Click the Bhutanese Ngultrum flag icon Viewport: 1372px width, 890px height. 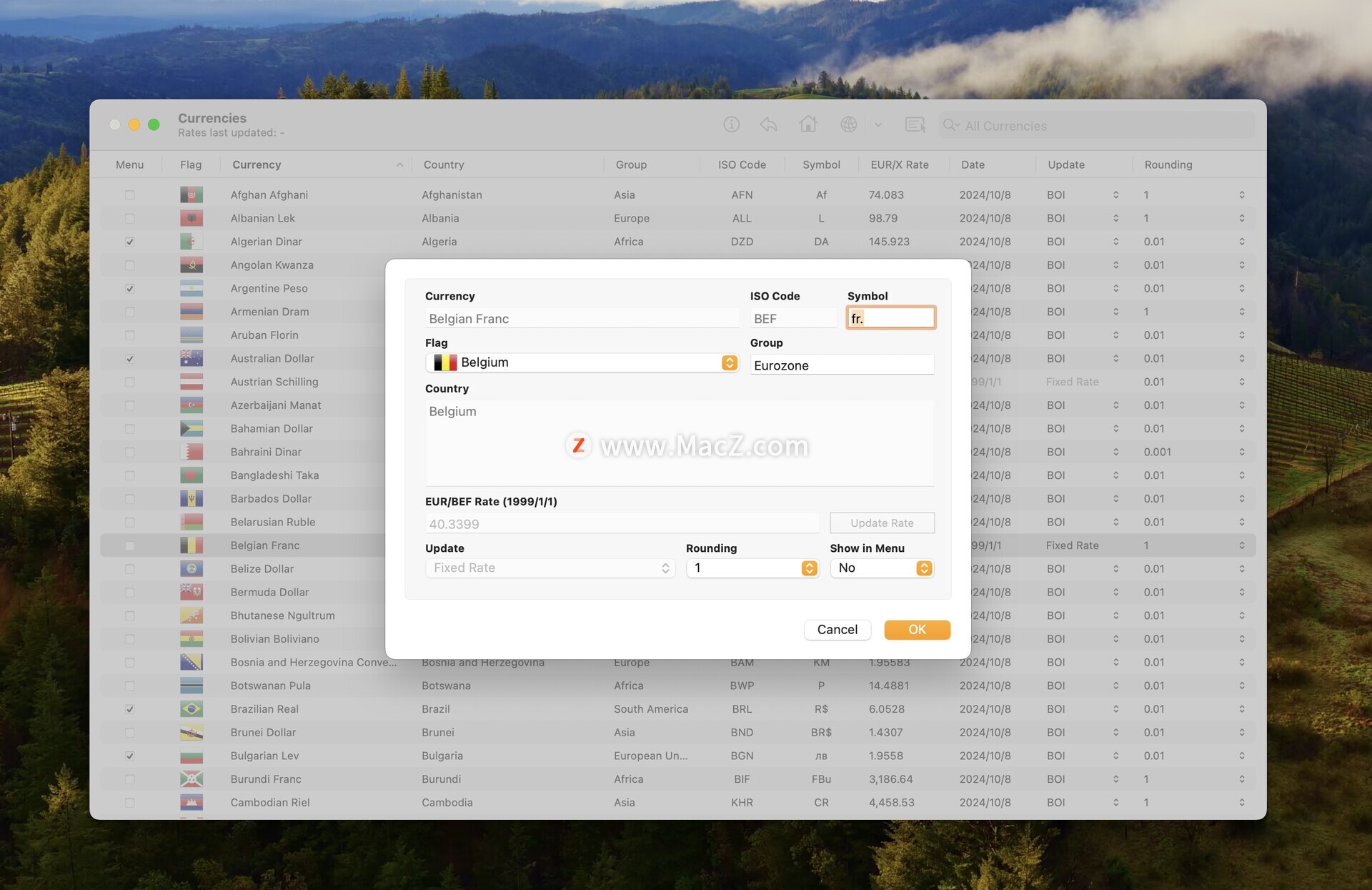coord(192,615)
